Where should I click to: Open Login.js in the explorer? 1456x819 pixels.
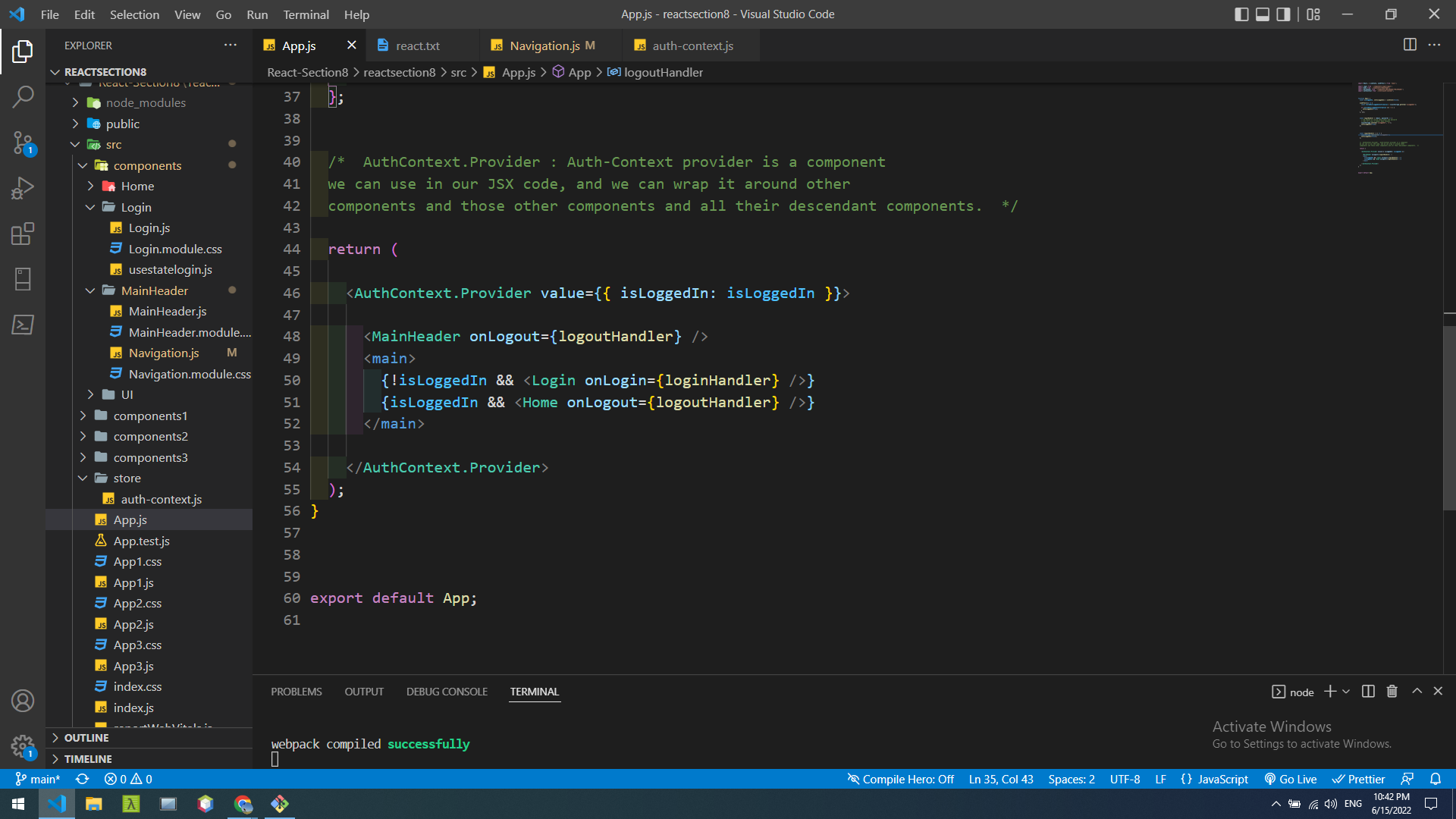149,227
